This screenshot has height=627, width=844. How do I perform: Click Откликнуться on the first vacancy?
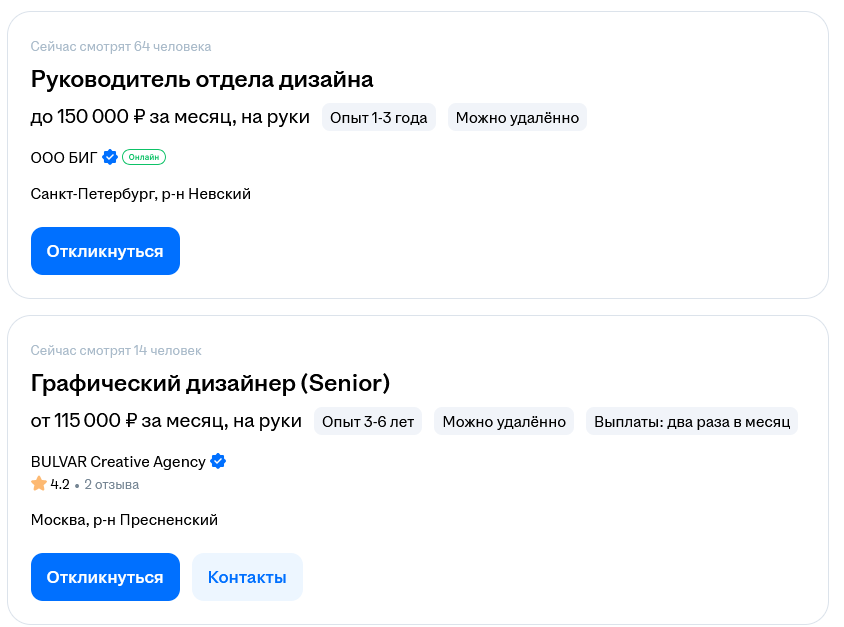coord(105,251)
